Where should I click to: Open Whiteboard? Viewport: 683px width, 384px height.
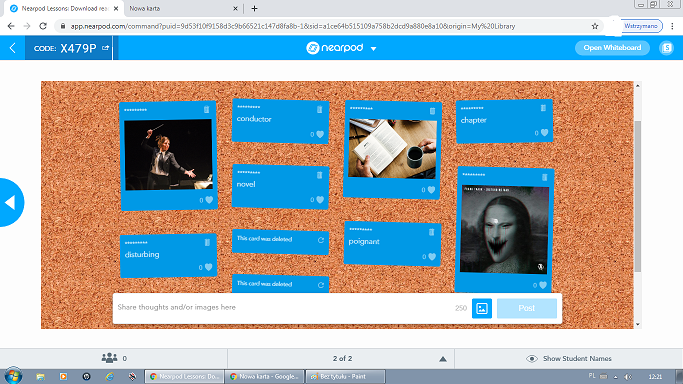612,48
